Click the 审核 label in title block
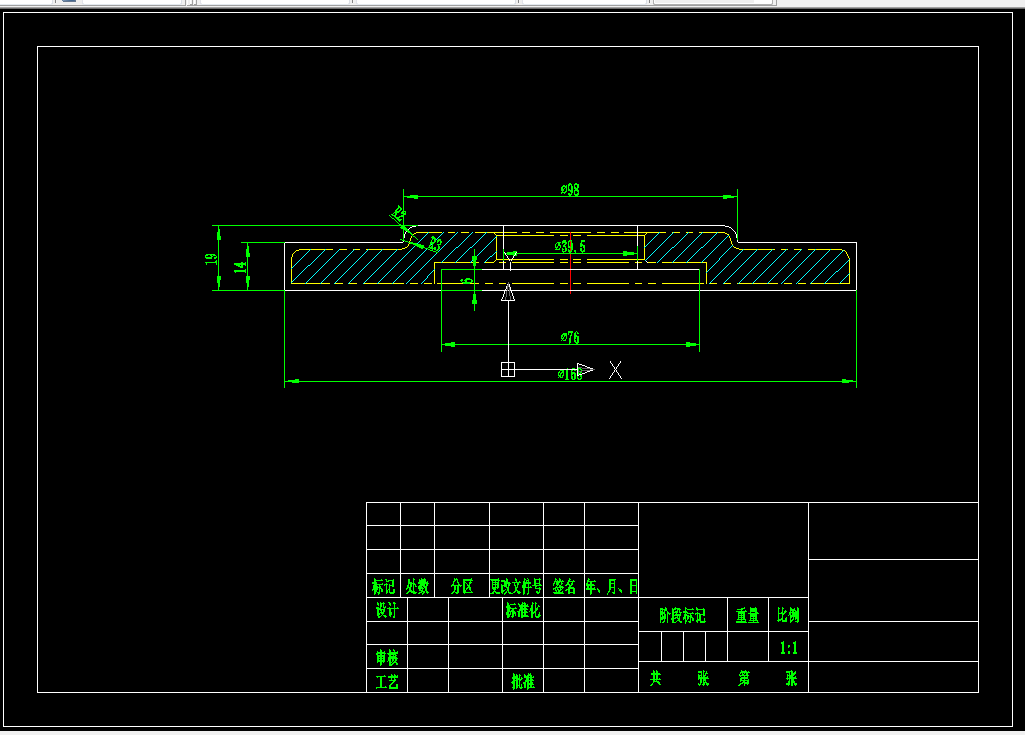 point(387,657)
